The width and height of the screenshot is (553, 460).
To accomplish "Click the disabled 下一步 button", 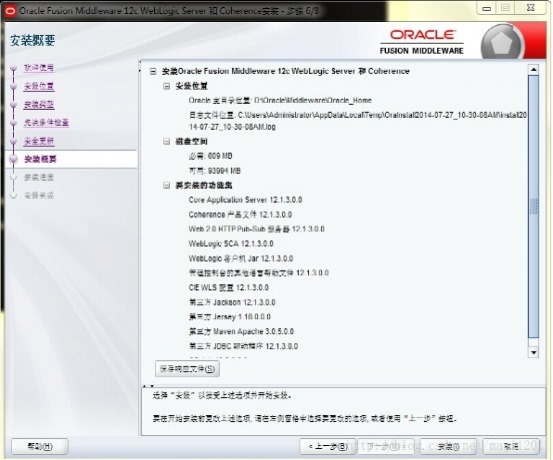I will point(387,447).
